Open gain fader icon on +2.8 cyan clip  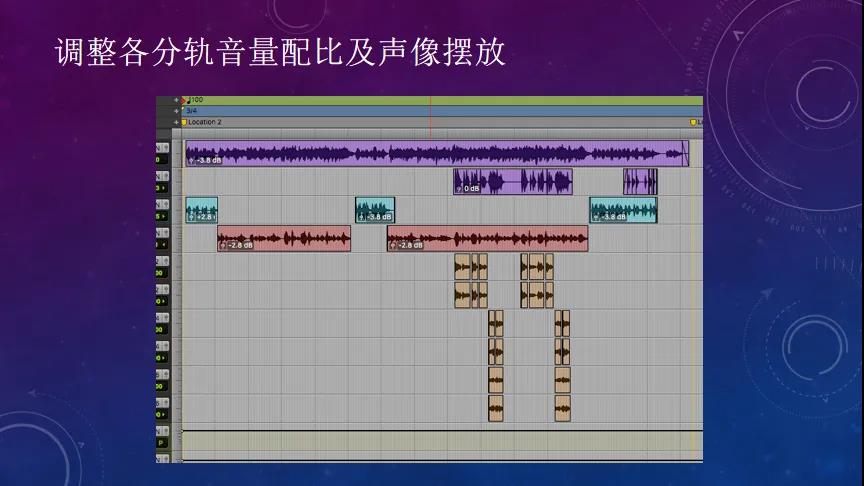192,217
